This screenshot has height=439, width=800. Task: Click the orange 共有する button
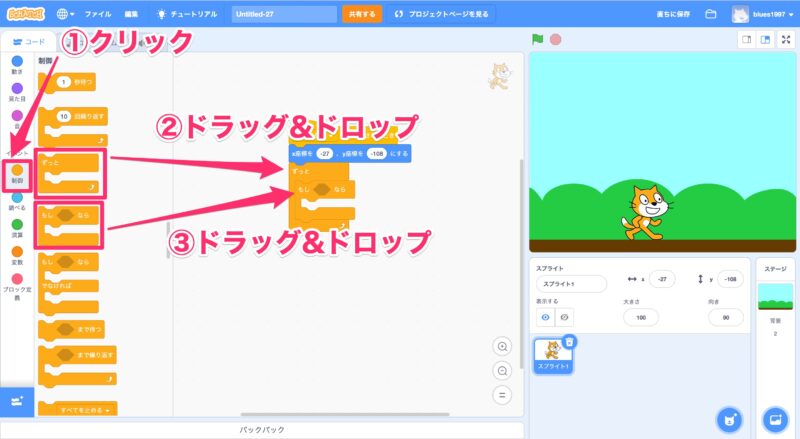point(361,15)
